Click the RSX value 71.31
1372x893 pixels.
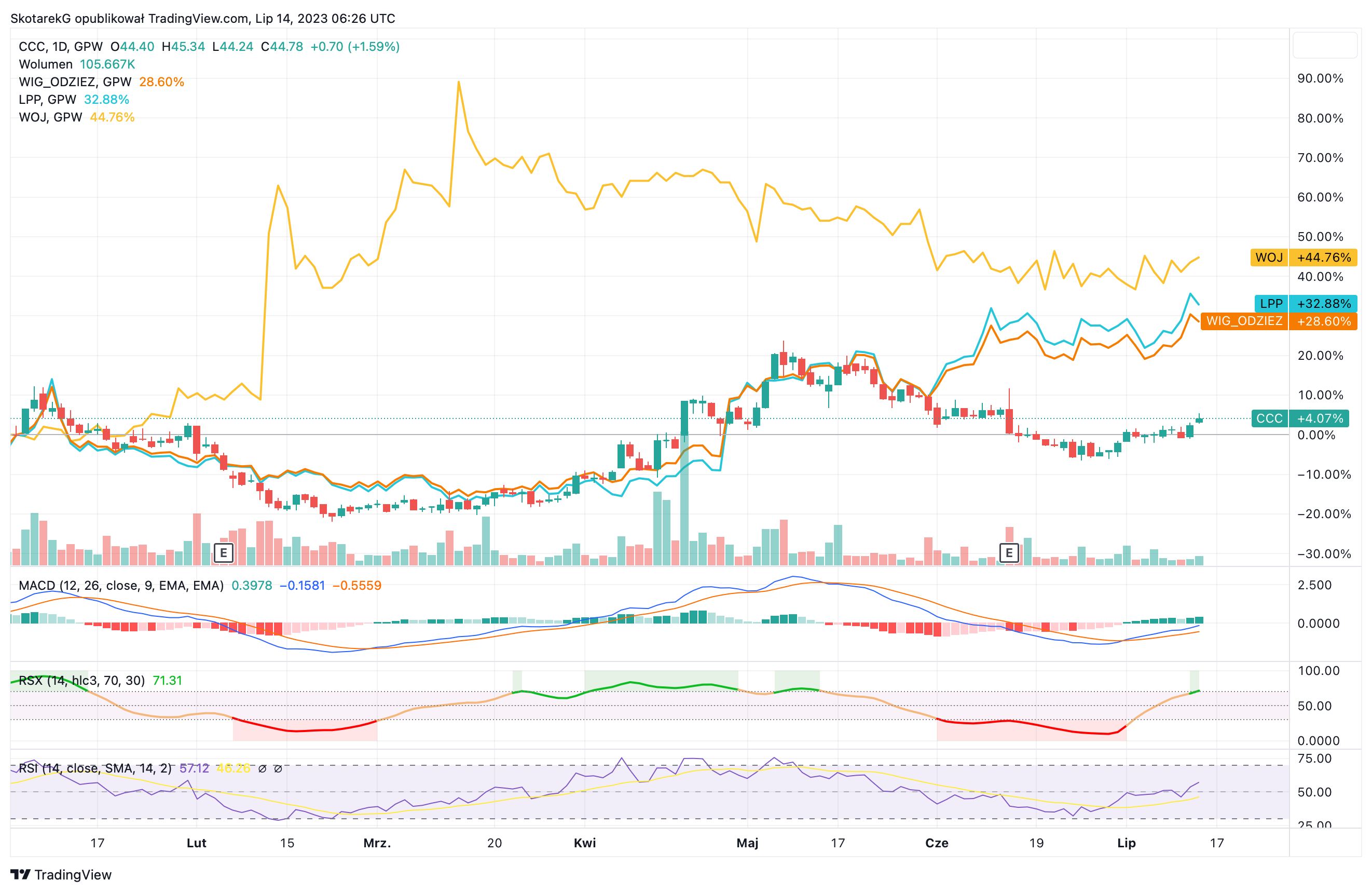[x=167, y=681]
